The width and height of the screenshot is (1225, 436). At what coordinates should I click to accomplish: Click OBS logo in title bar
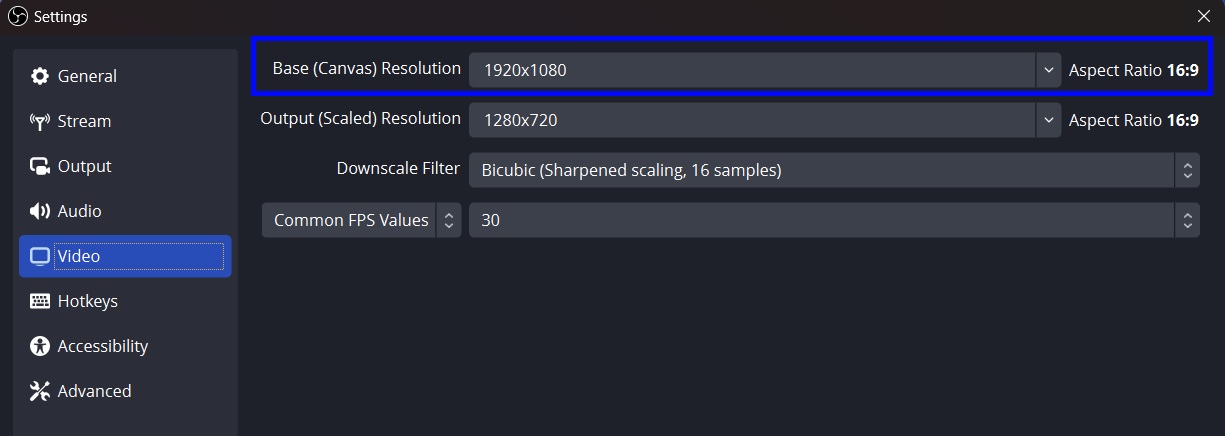(x=17, y=16)
